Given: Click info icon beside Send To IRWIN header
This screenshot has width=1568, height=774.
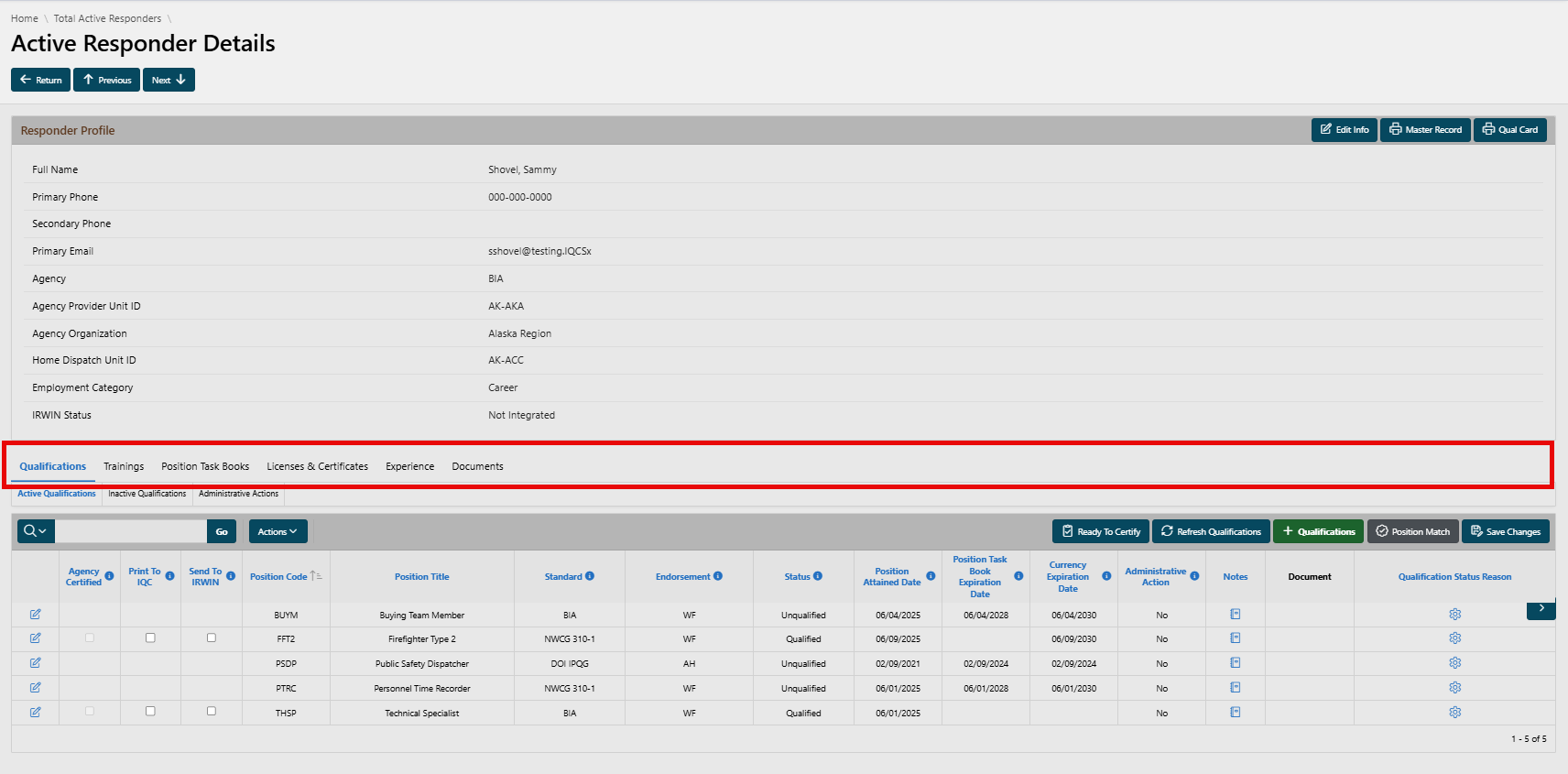Looking at the screenshot, I should click(231, 576).
